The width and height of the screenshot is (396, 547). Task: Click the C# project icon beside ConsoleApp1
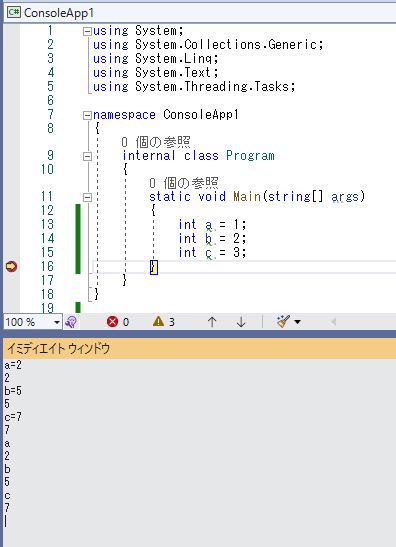point(14,13)
